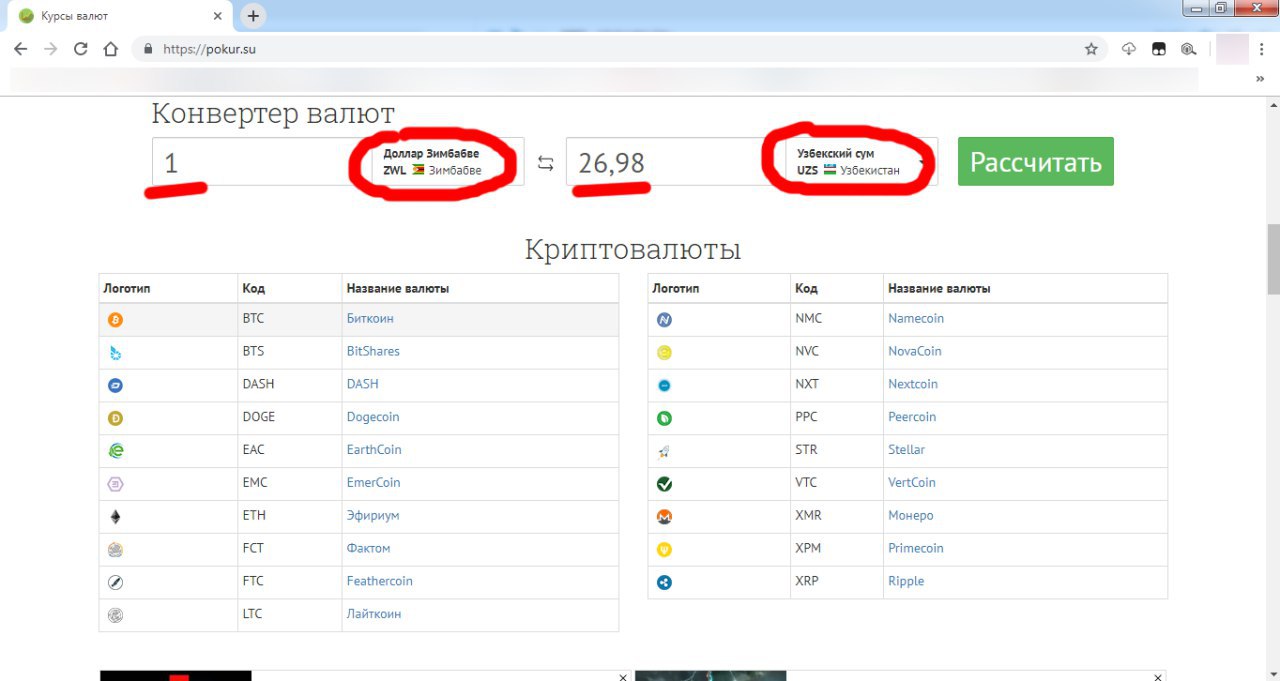The width and height of the screenshot is (1280, 681).
Task: Open a new browser tab
Action: [253, 16]
